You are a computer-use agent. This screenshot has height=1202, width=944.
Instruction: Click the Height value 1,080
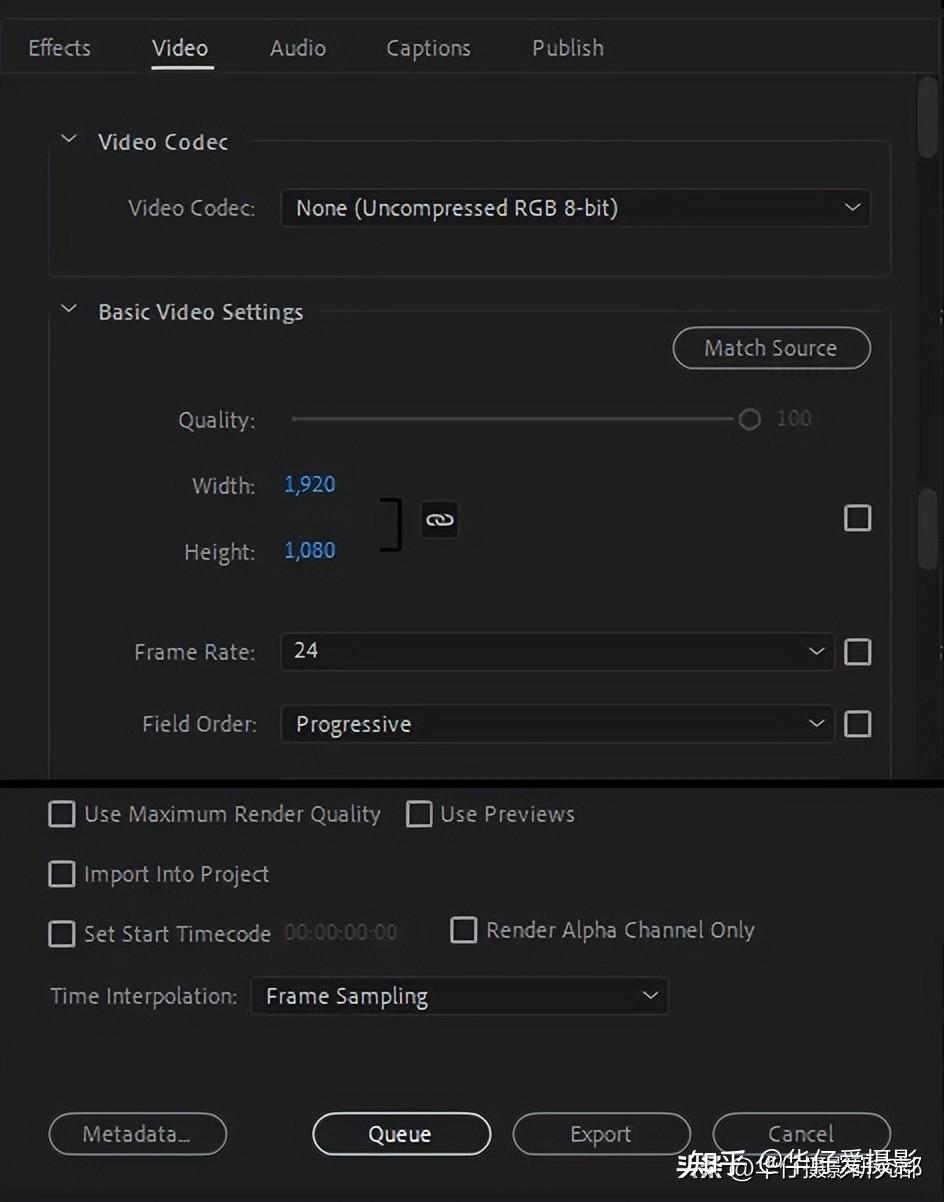310,551
